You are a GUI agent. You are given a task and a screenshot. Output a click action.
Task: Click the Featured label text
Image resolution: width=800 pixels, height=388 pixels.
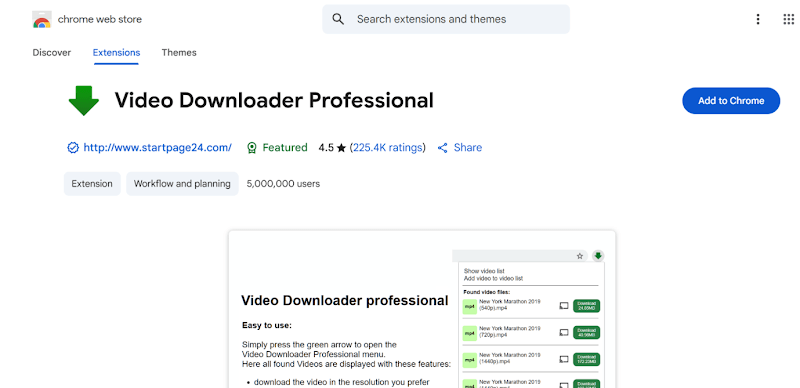coord(285,148)
